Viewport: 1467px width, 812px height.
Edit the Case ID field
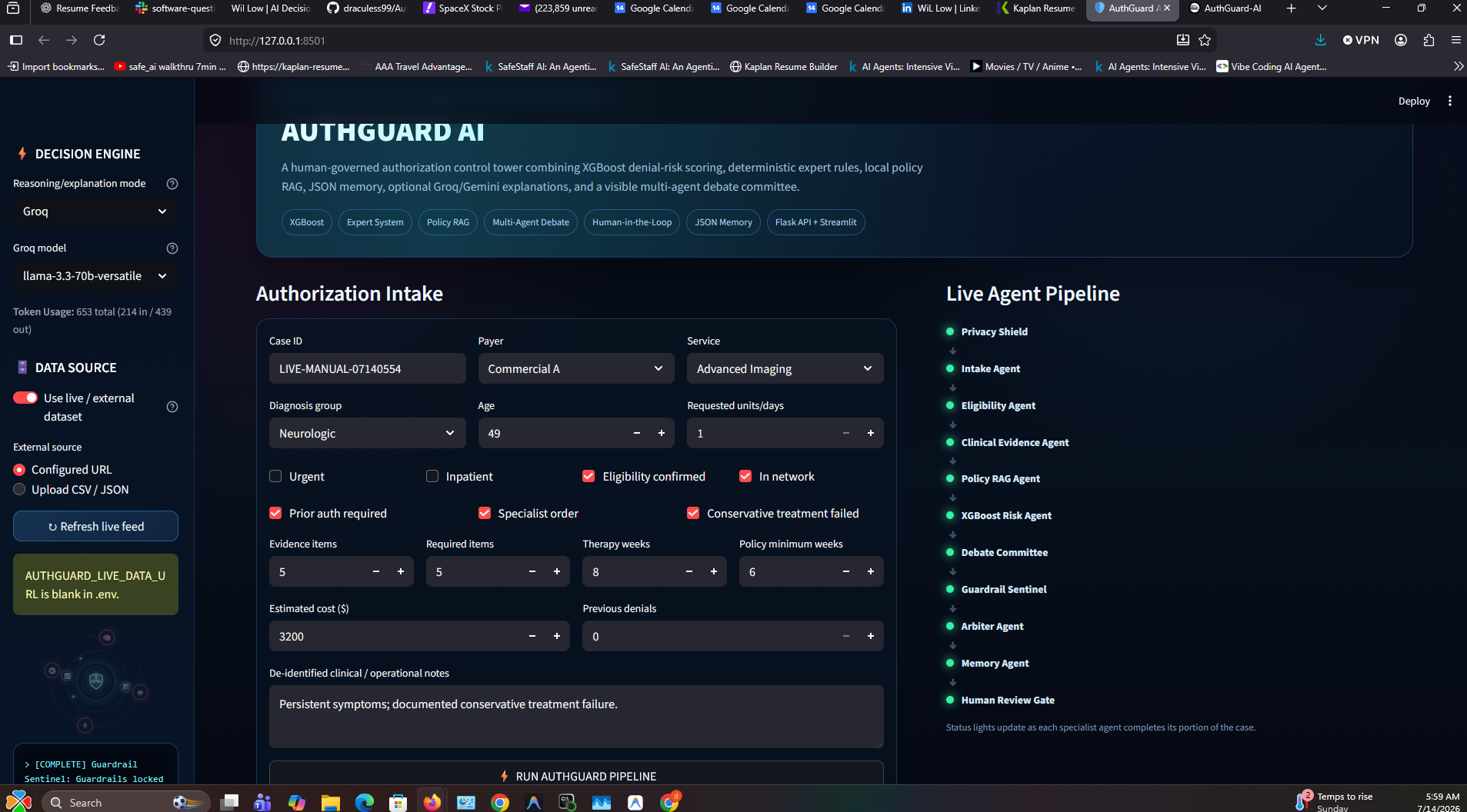pos(367,369)
